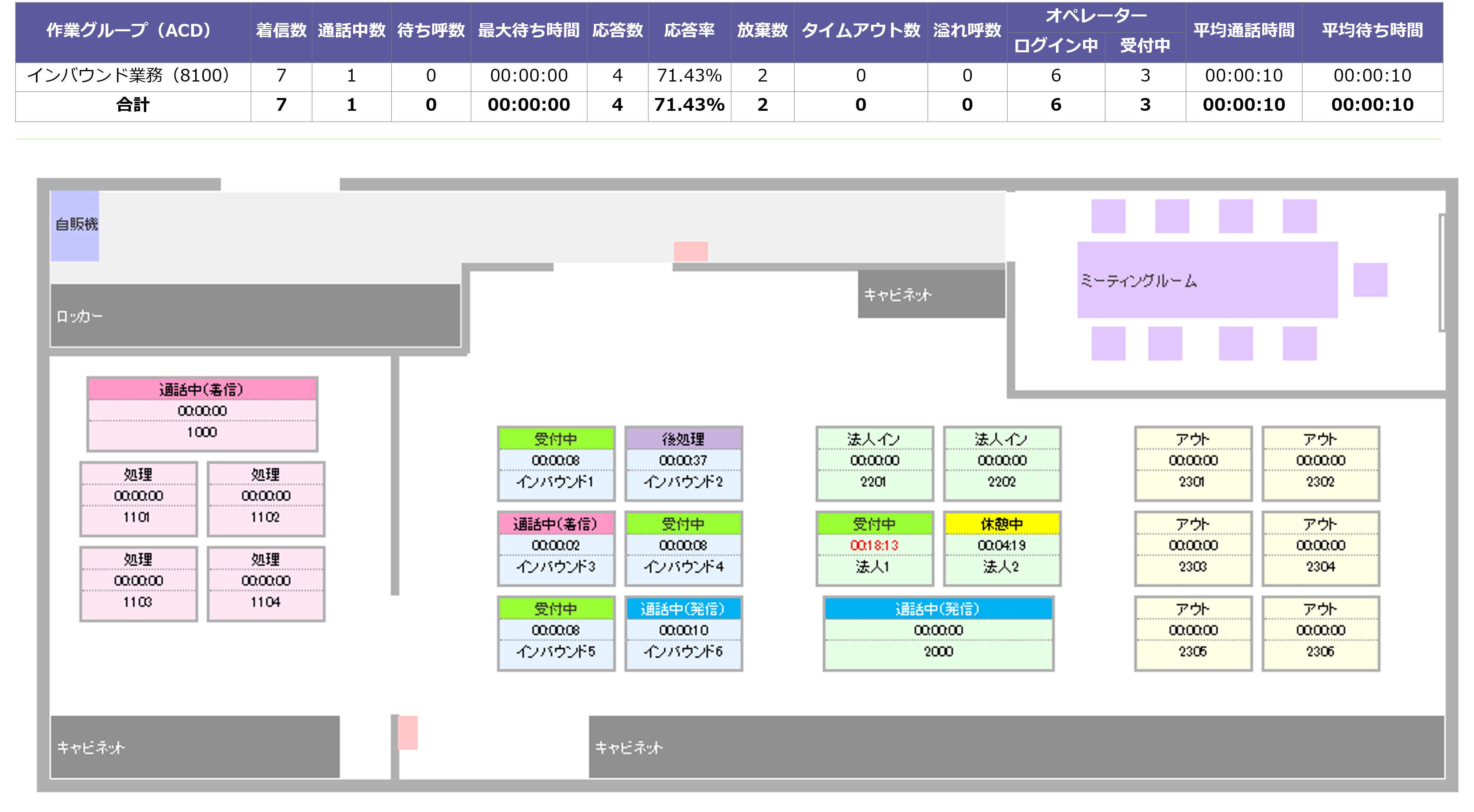The width and height of the screenshot is (1474, 812).
Task: Click seat 2000 showing 通話中（発信）
Action: (938, 635)
